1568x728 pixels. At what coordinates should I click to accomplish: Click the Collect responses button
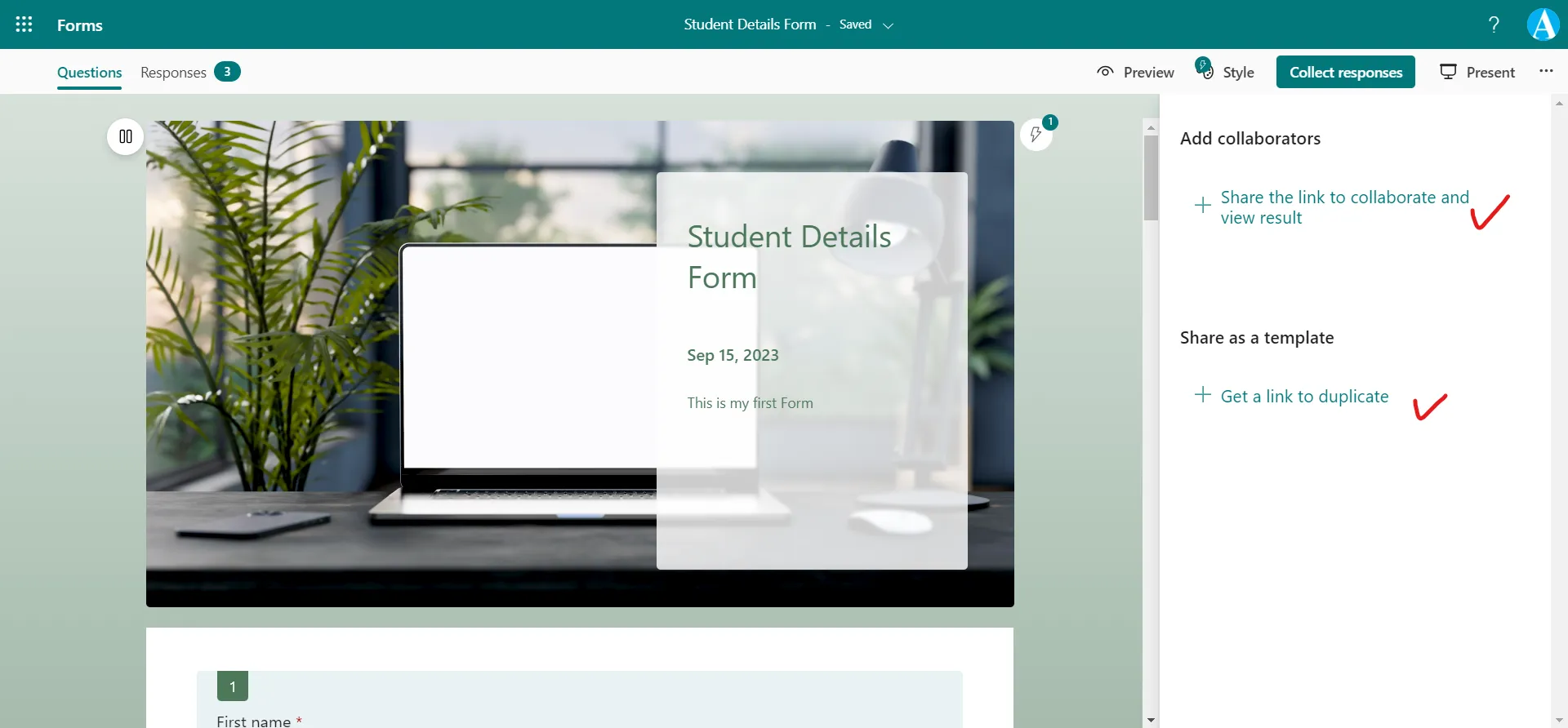tap(1346, 72)
